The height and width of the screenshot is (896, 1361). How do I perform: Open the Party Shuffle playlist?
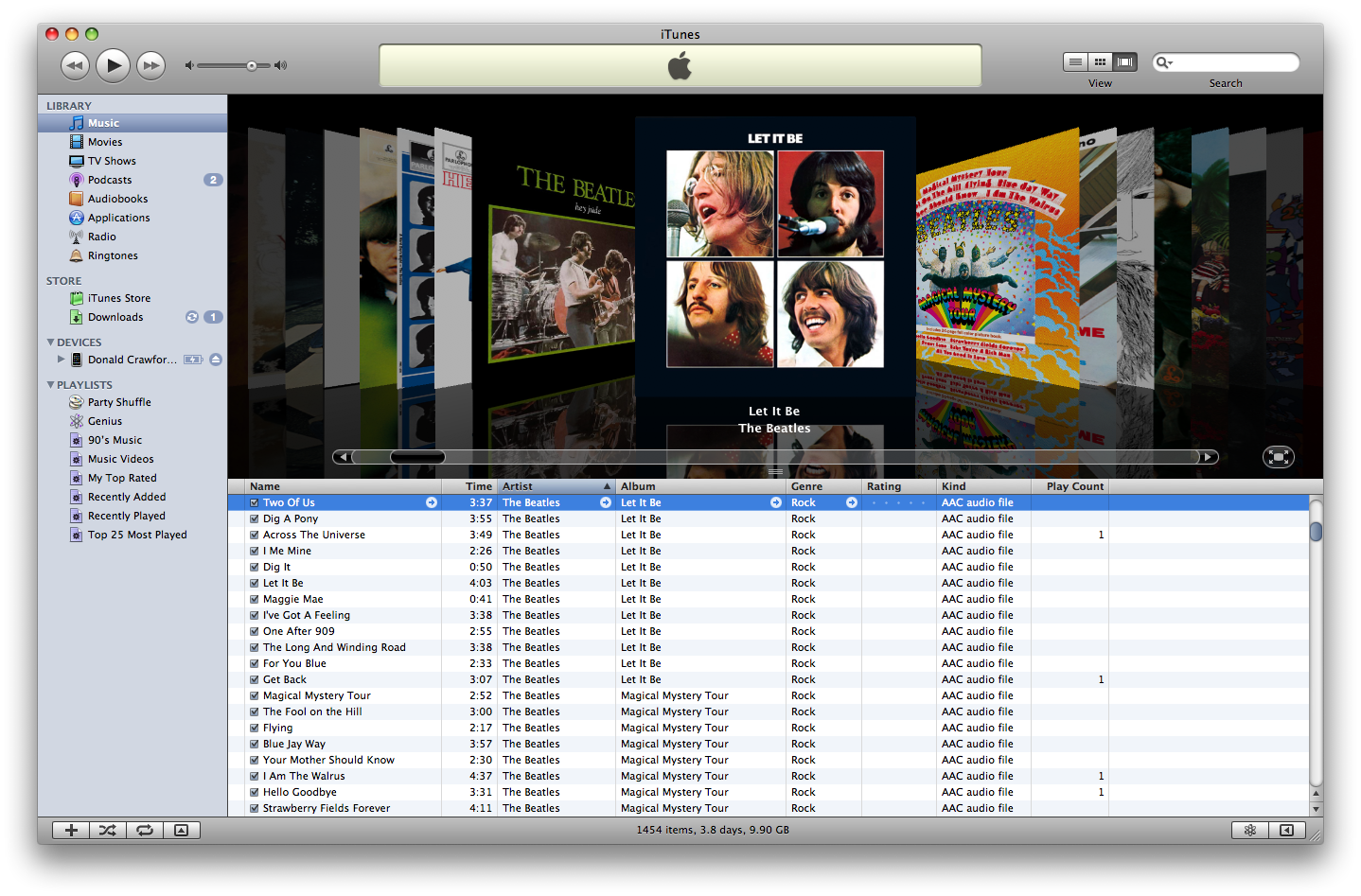[133, 402]
